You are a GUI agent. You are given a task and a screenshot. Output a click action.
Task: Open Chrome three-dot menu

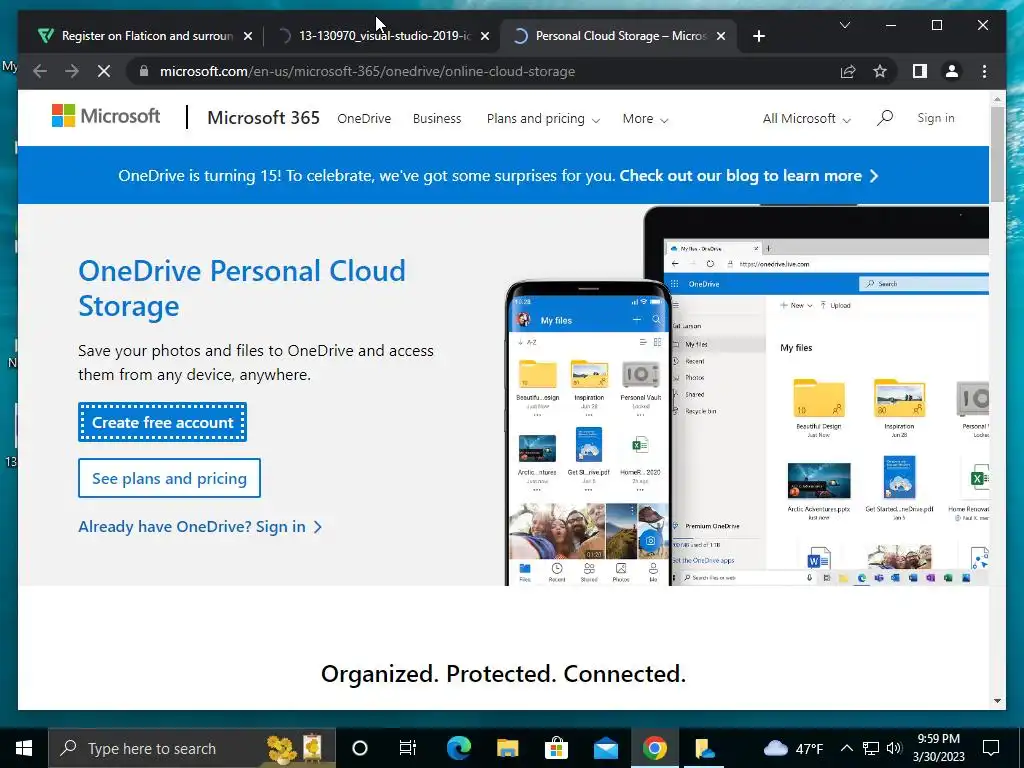click(x=984, y=71)
